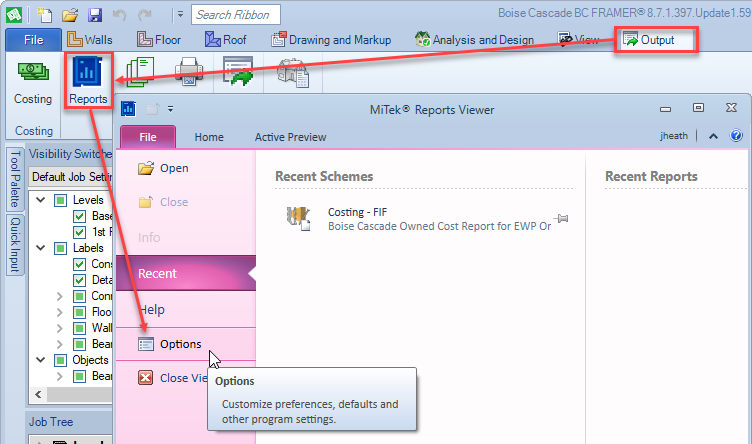Click the greyed building documents icon
Viewport: 752px width, 444px height.
(293, 73)
